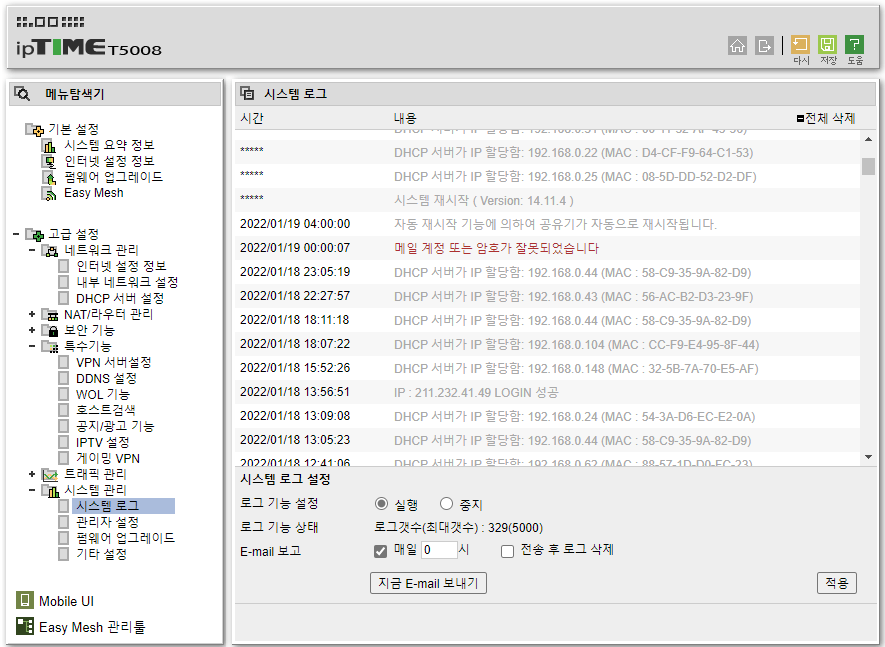Image resolution: width=885 pixels, height=647 pixels.
Task: Click the logout icon in header
Action: pyautogui.click(x=764, y=45)
